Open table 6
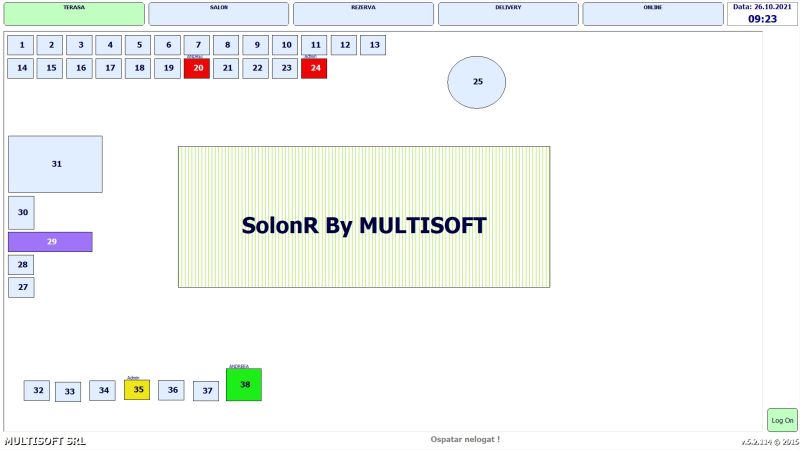 pyautogui.click(x=168, y=45)
